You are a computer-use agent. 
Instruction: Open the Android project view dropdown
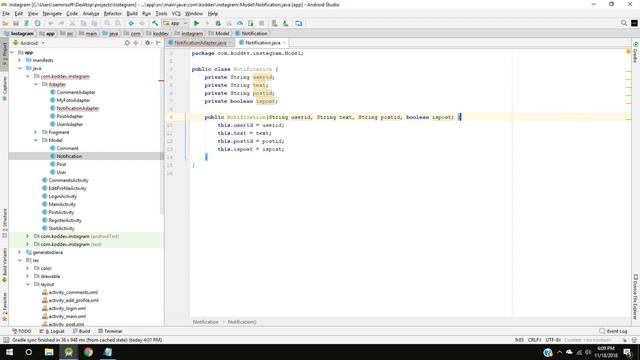[x=29, y=43]
